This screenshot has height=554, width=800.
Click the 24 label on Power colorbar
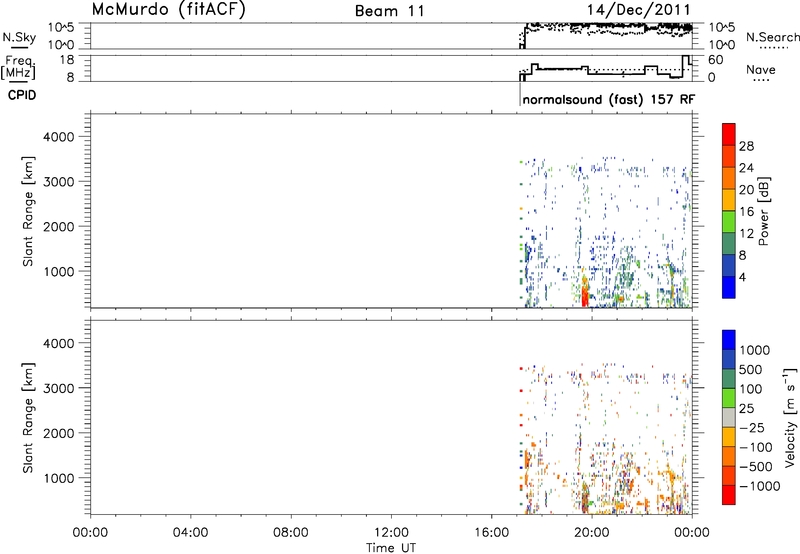(x=746, y=168)
